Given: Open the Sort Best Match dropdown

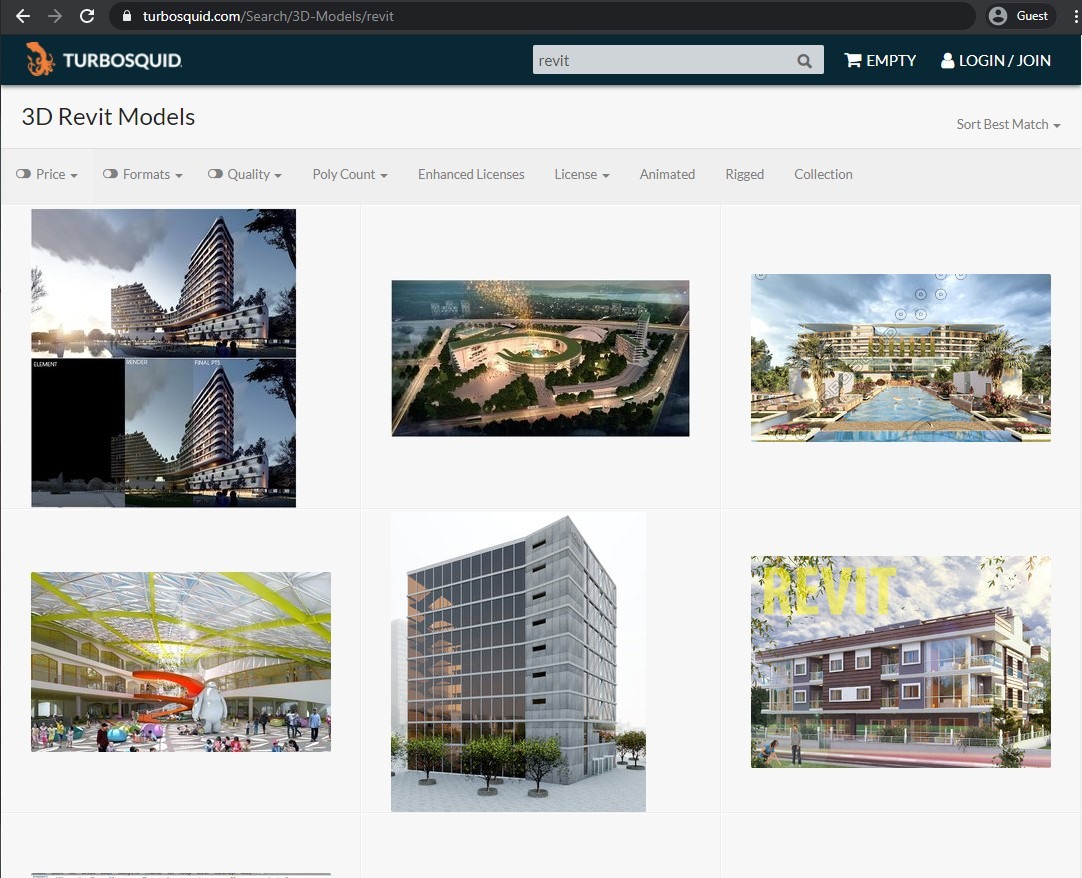Looking at the screenshot, I should (1007, 124).
